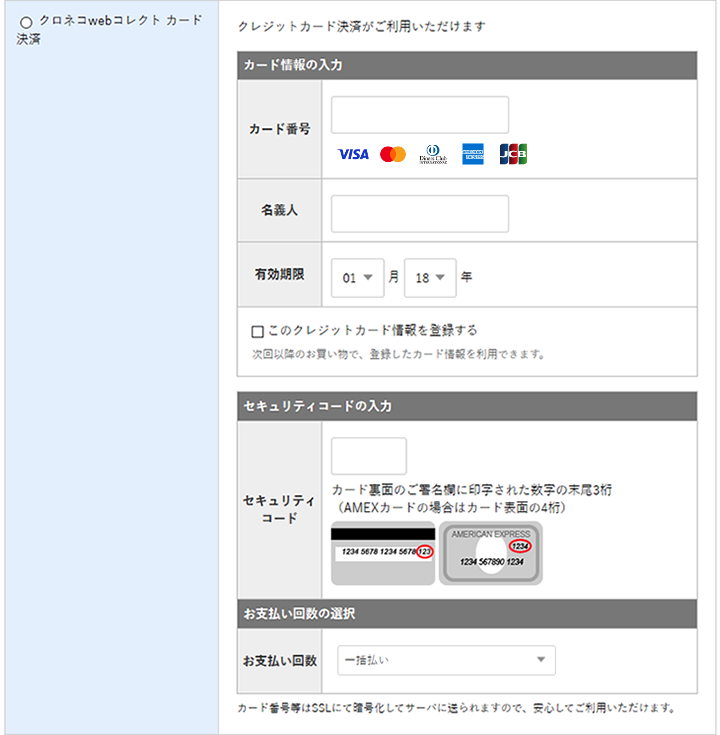Select the クロネコwebコレクト カード決済 radio button
Image resolution: width=720 pixels, height=735 pixels.
[x=26, y=22]
